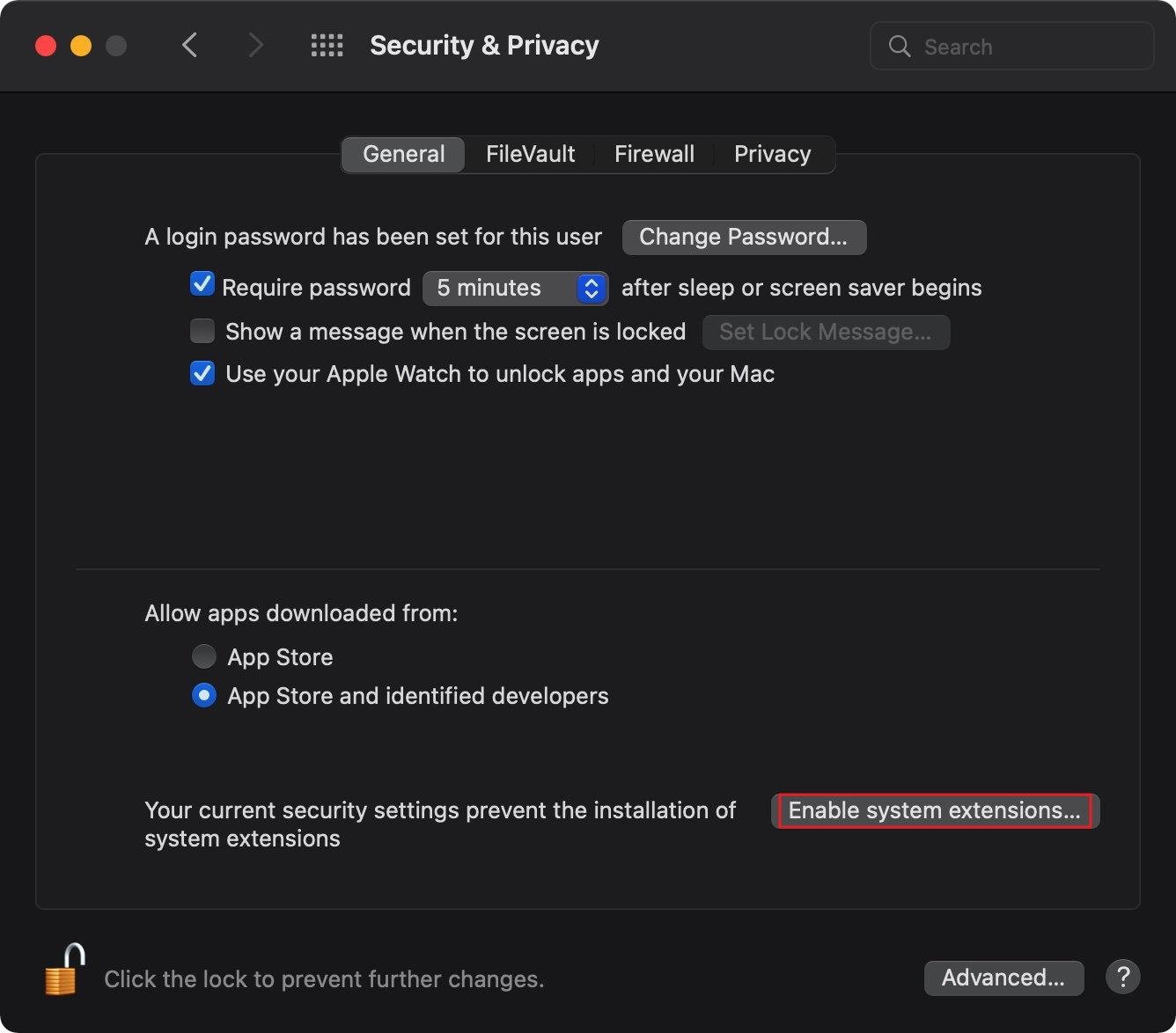Viewport: 1176px width, 1033px height.
Task: Click the yellow minimize traffic light
Action: pos(80,45)
